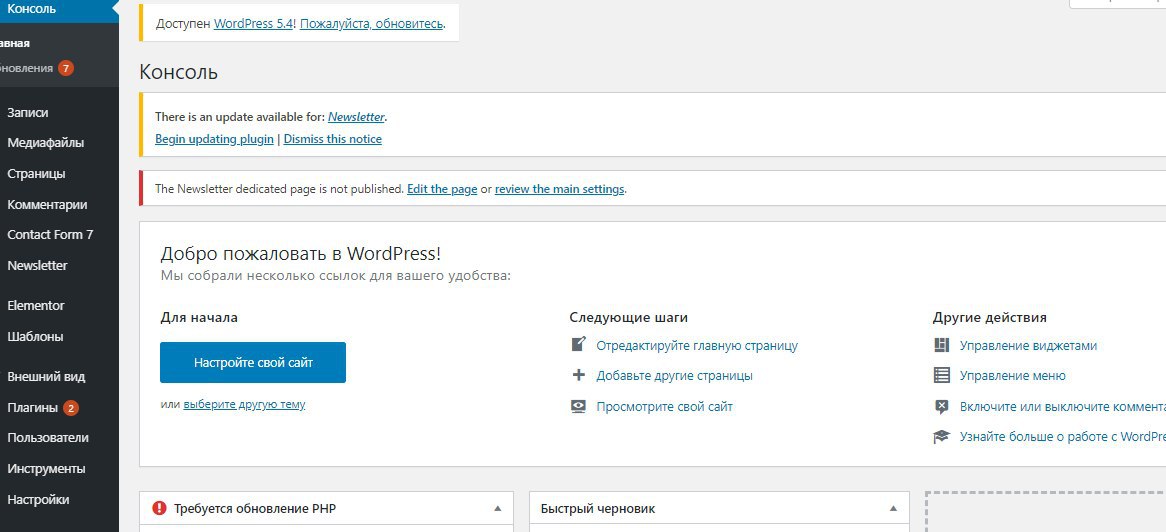This screenshot has width=1166, height=532.
Task: Click Узнайте больше о работе link
Action: tap(1063, 437)
